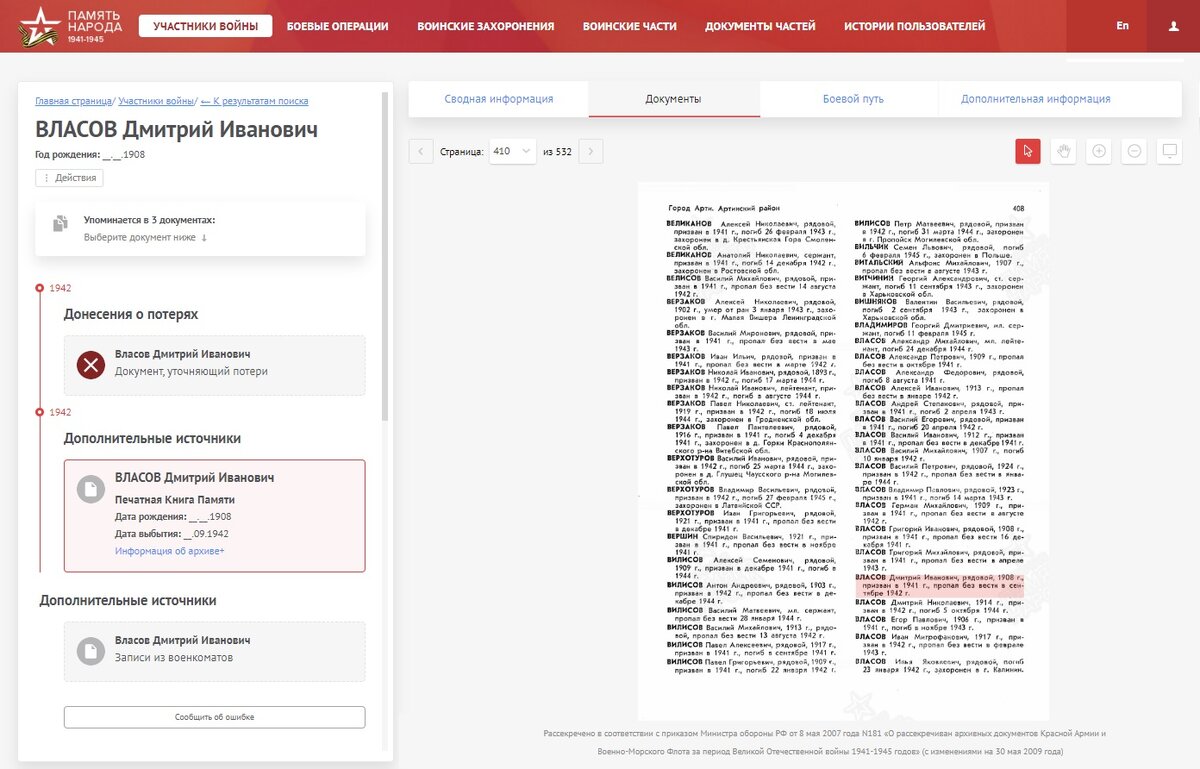Open Информация об архиве+ link

(x=170, y=551)
